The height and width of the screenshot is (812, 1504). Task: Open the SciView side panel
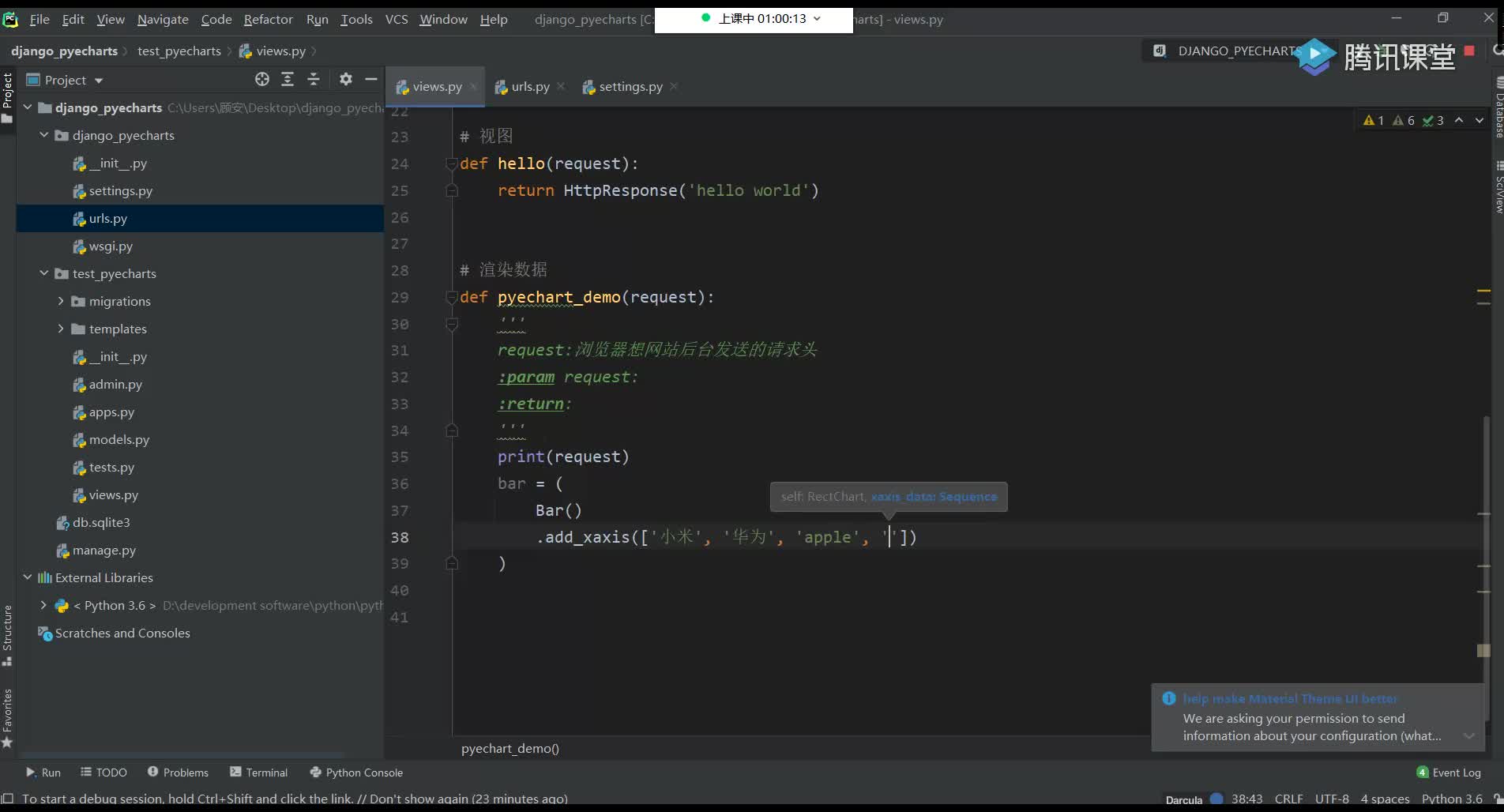(x=1498, y=187)
